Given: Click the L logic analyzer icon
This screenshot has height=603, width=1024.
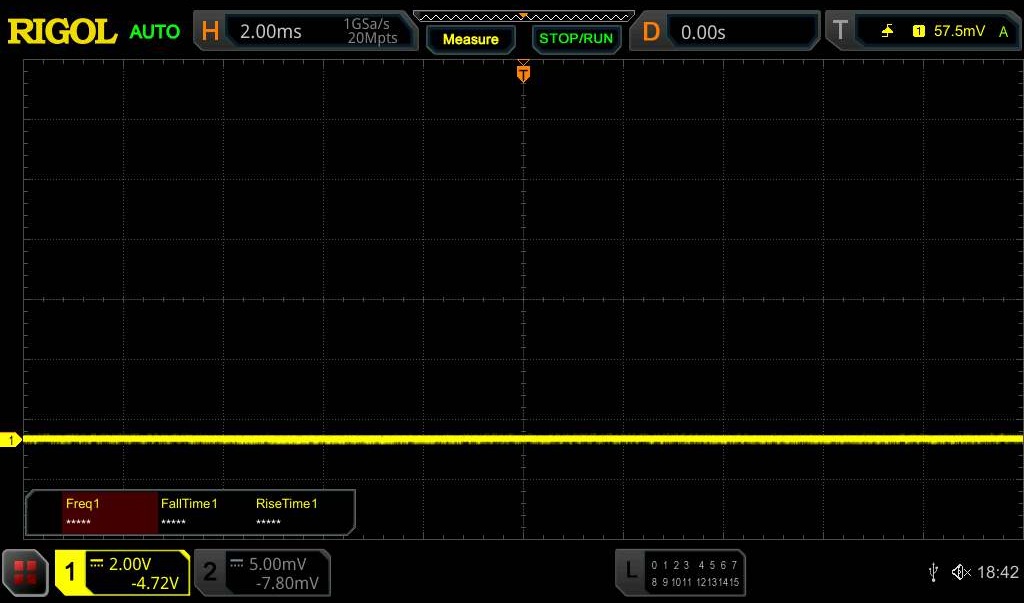Looking at the screenshot, I should point(630,572).
